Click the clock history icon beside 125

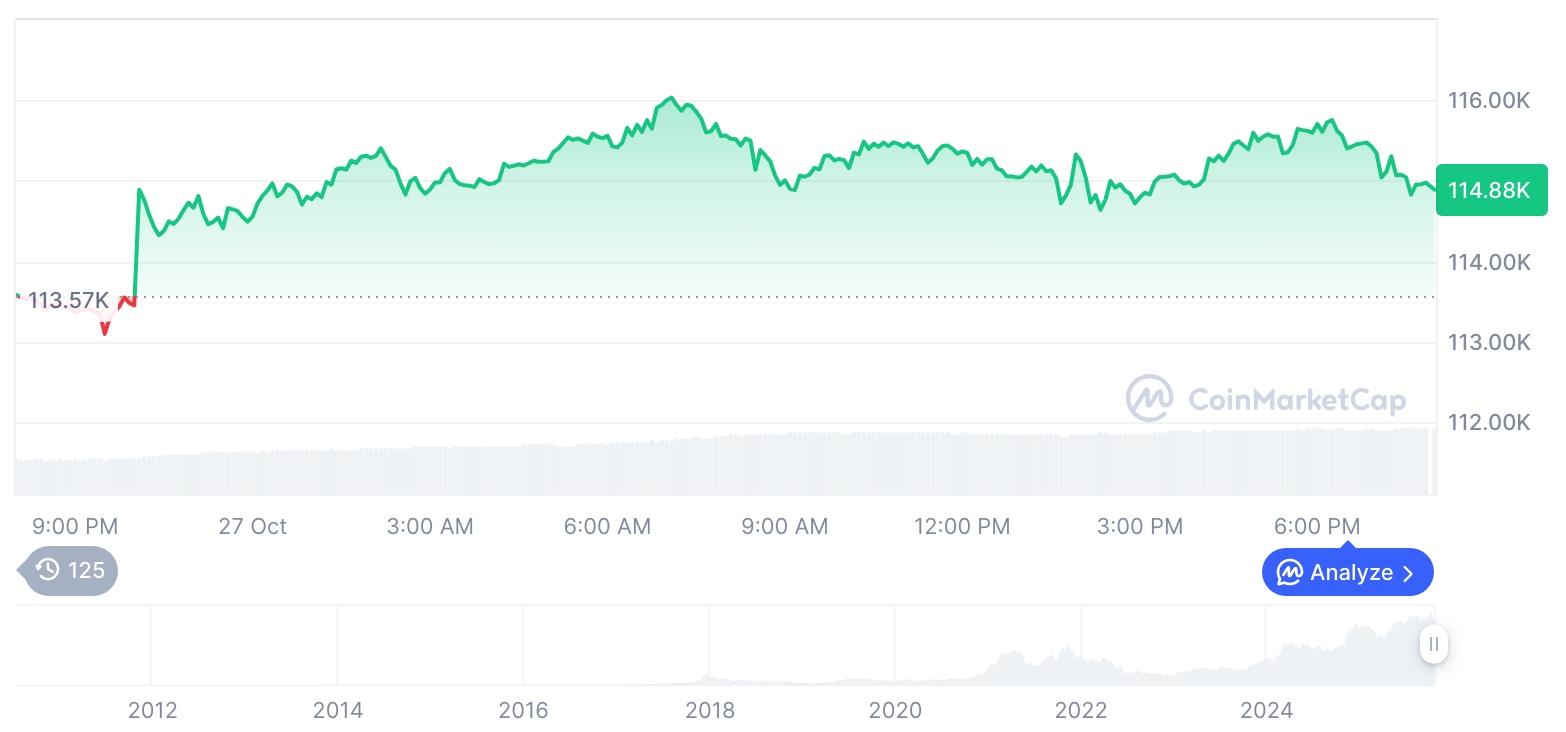pyautogui.click(x=48, y=571)
